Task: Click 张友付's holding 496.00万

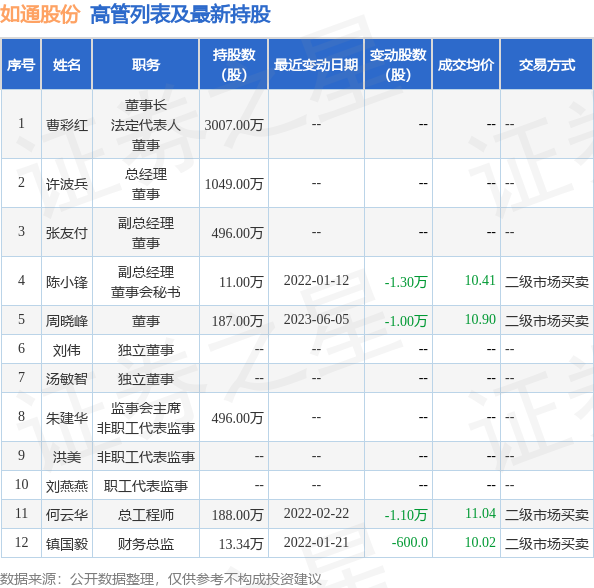Action: [237, 233]
